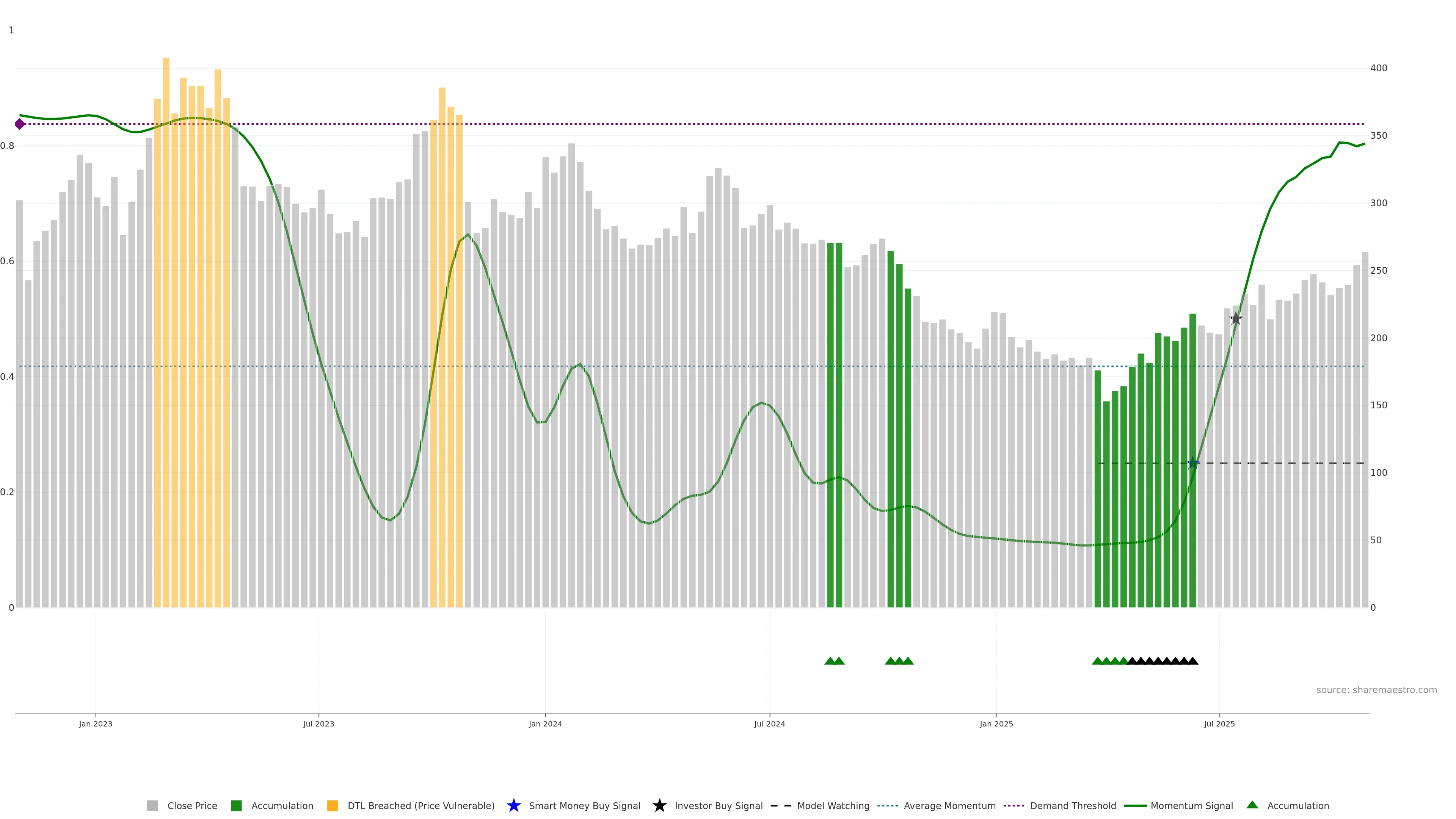The height and width of the screenshot is (819, 1456).
Task: Click the Jan 2023 axis label
Action: tap(96, 724)
